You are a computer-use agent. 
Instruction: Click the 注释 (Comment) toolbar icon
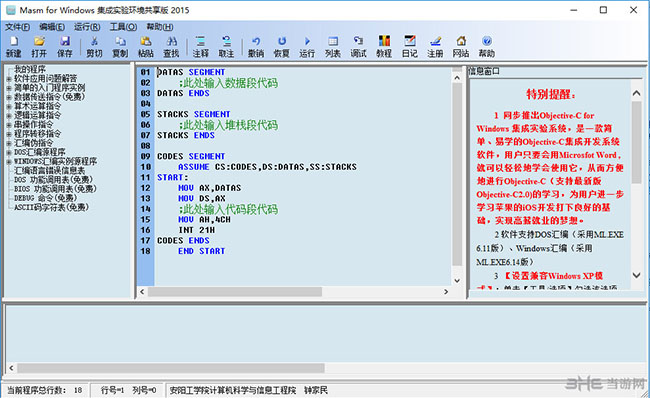coord(201,46)
